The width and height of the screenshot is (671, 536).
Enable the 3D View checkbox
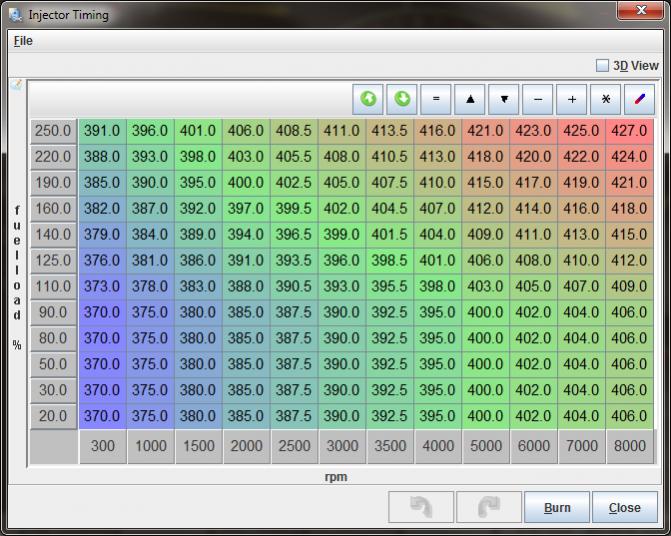[x=602, y=66]
